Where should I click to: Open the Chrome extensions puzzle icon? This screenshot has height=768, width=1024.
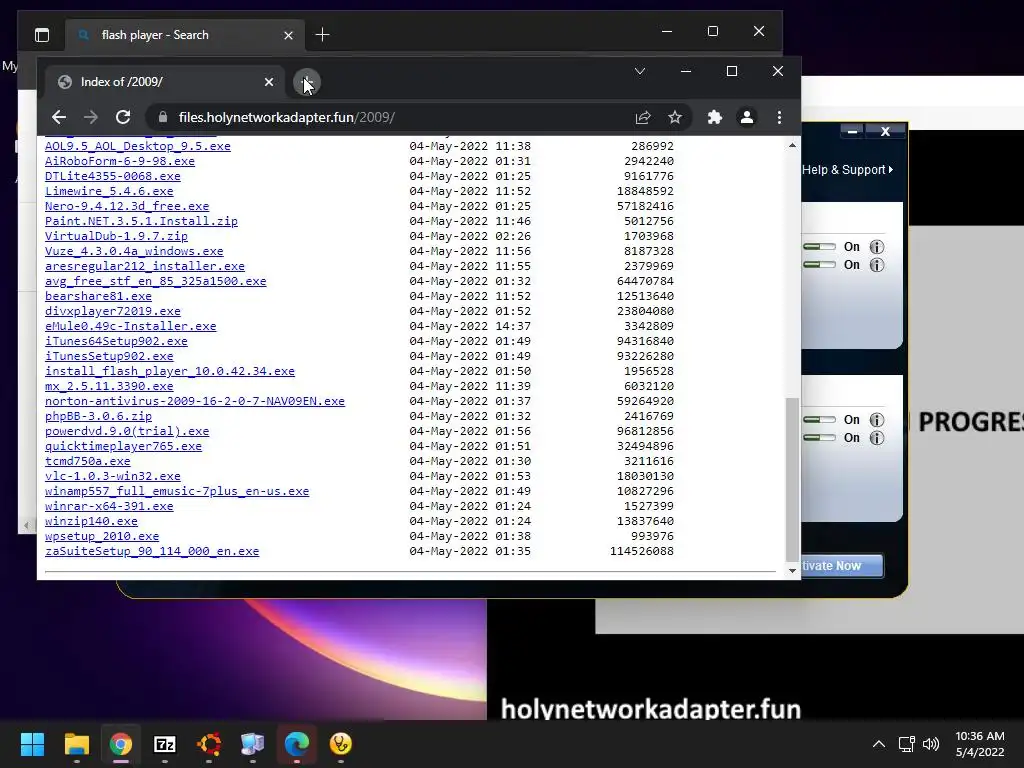pyautogui.click(x=714, y=118)
